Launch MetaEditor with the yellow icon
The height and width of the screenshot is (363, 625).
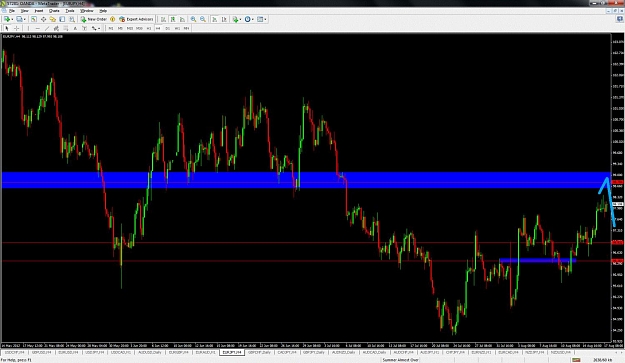[x=112, y=19]
